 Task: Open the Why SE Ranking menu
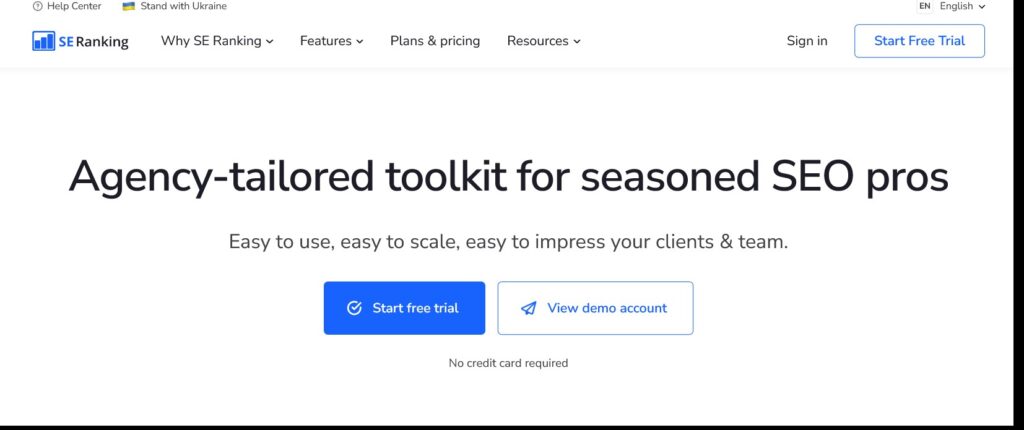coord(217,41)
